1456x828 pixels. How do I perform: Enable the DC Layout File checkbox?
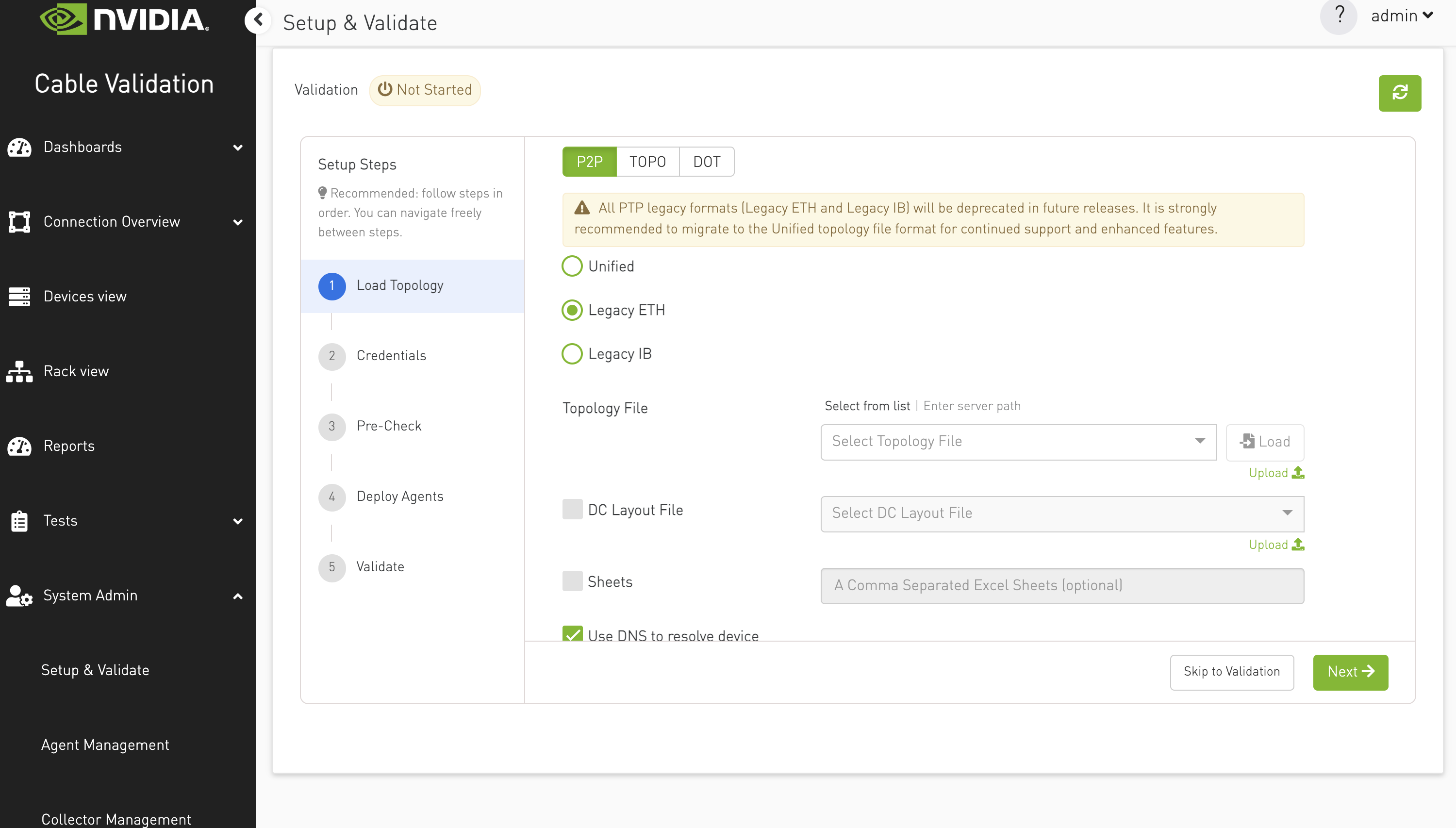pyautogui.click(x=573, y=510)
